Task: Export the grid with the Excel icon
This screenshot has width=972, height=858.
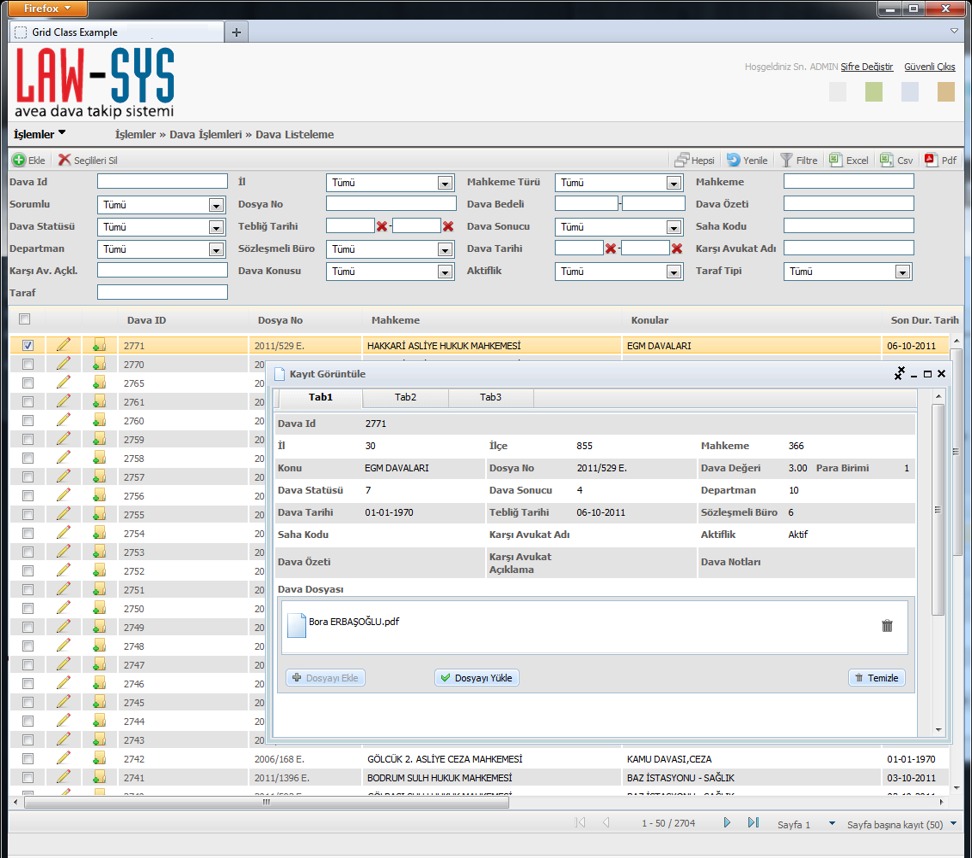Action: [836, 160]
